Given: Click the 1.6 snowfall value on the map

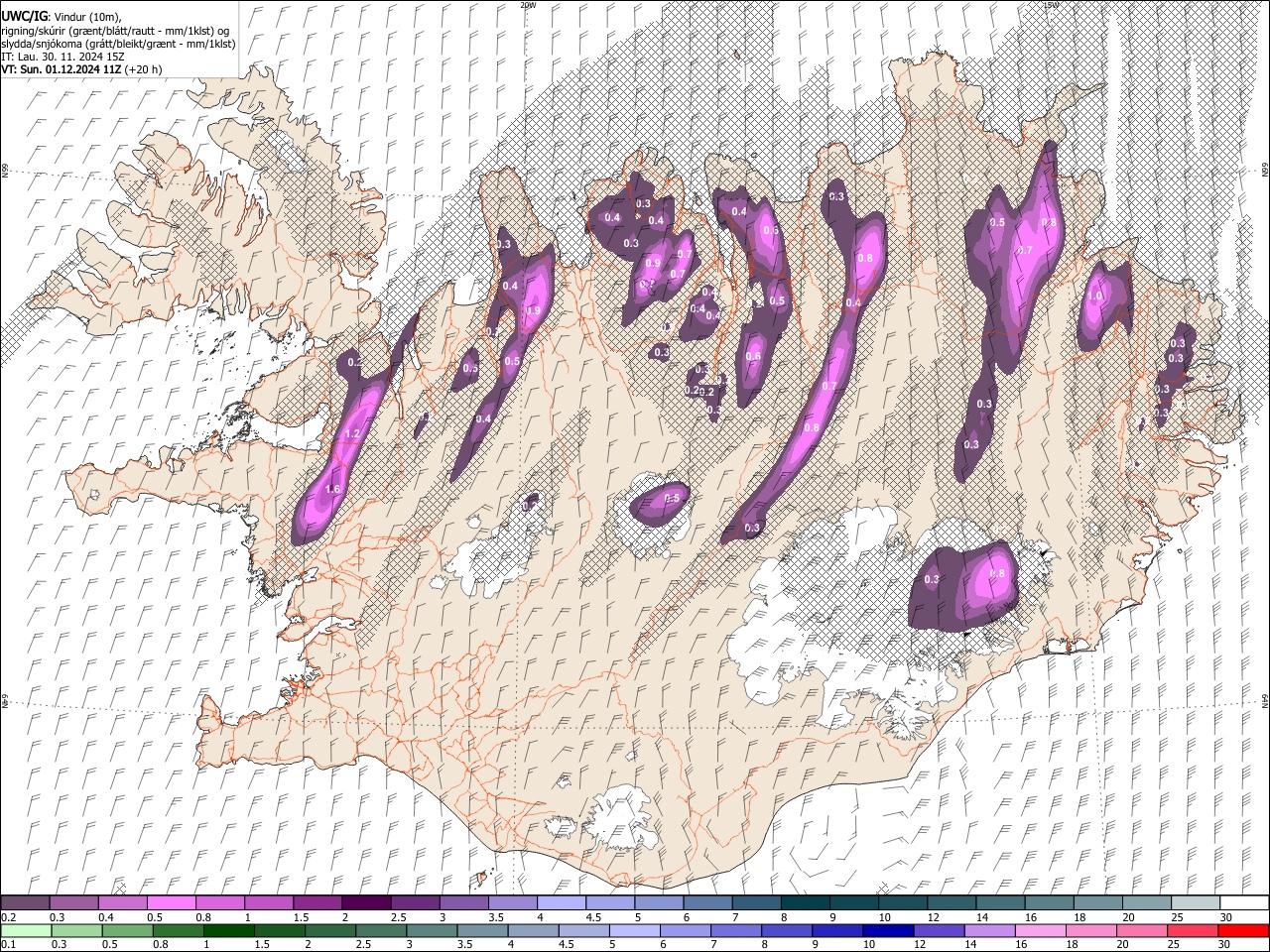Looking at the screenshot, I should click(332, 490).
